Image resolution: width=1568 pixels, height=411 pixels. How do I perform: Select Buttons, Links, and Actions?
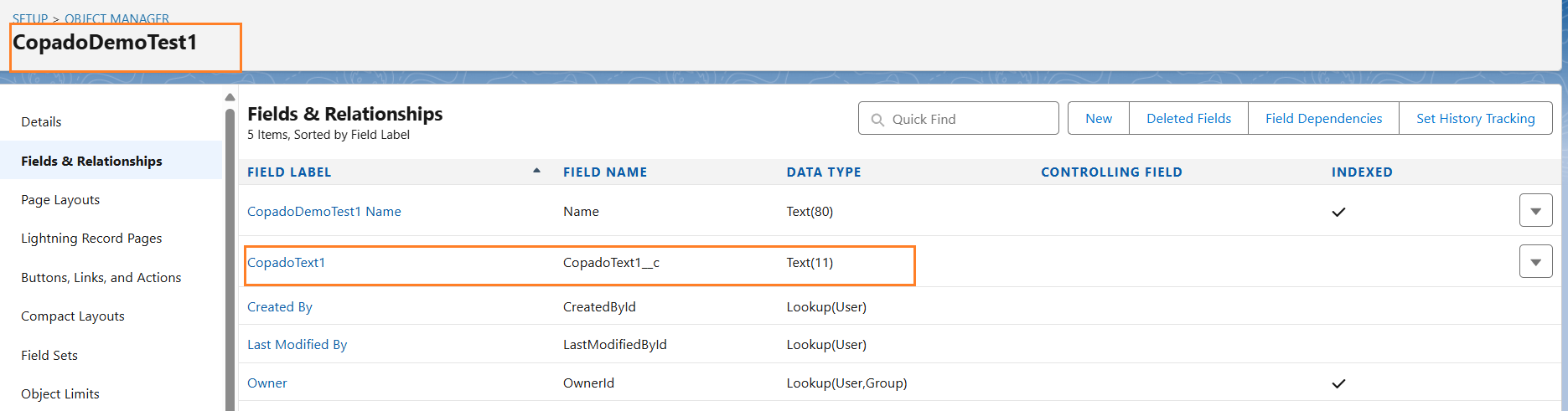101,277
